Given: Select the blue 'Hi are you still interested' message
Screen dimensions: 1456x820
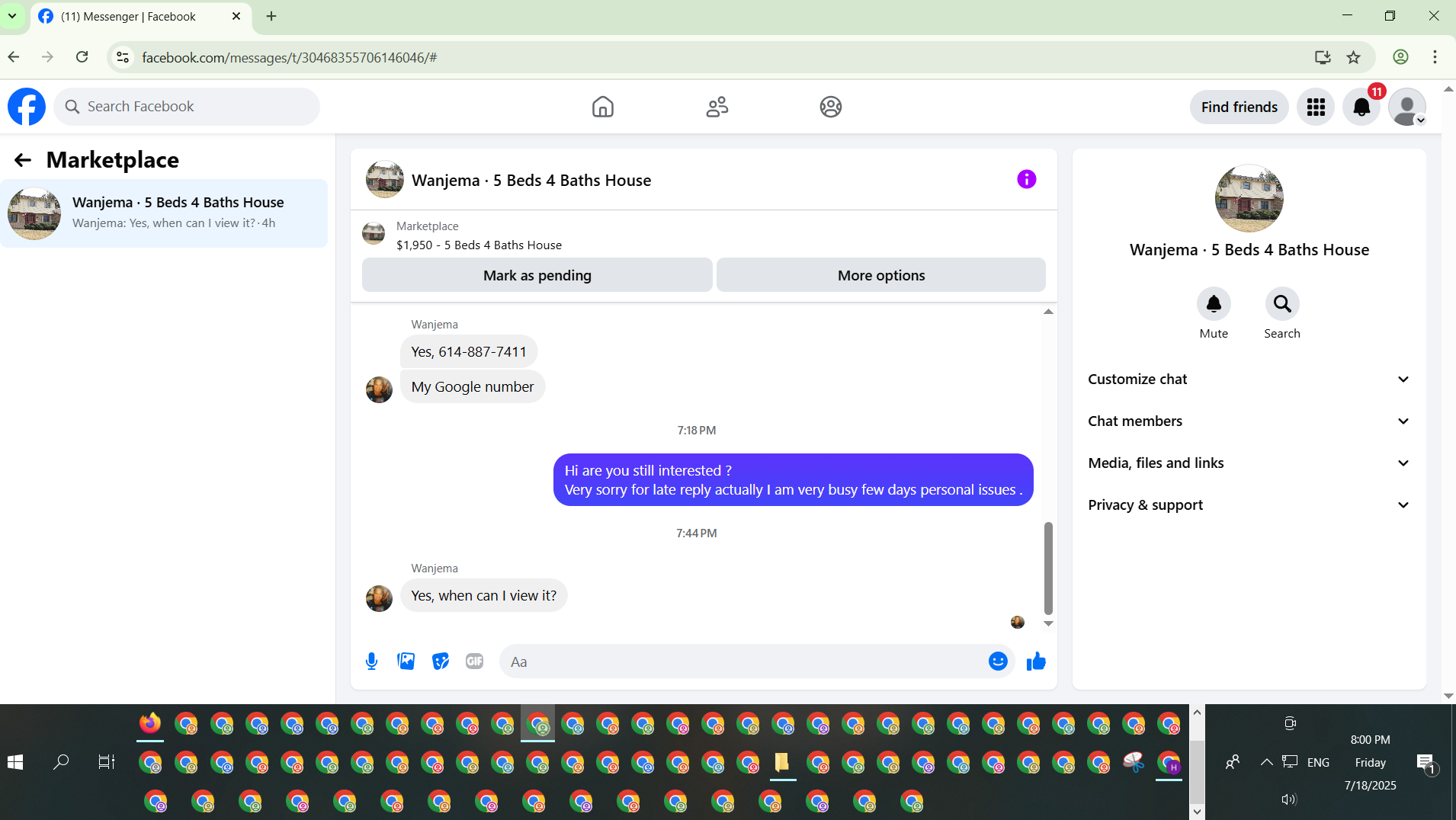Looking at the screenshot, I should [x=793, y=480].
